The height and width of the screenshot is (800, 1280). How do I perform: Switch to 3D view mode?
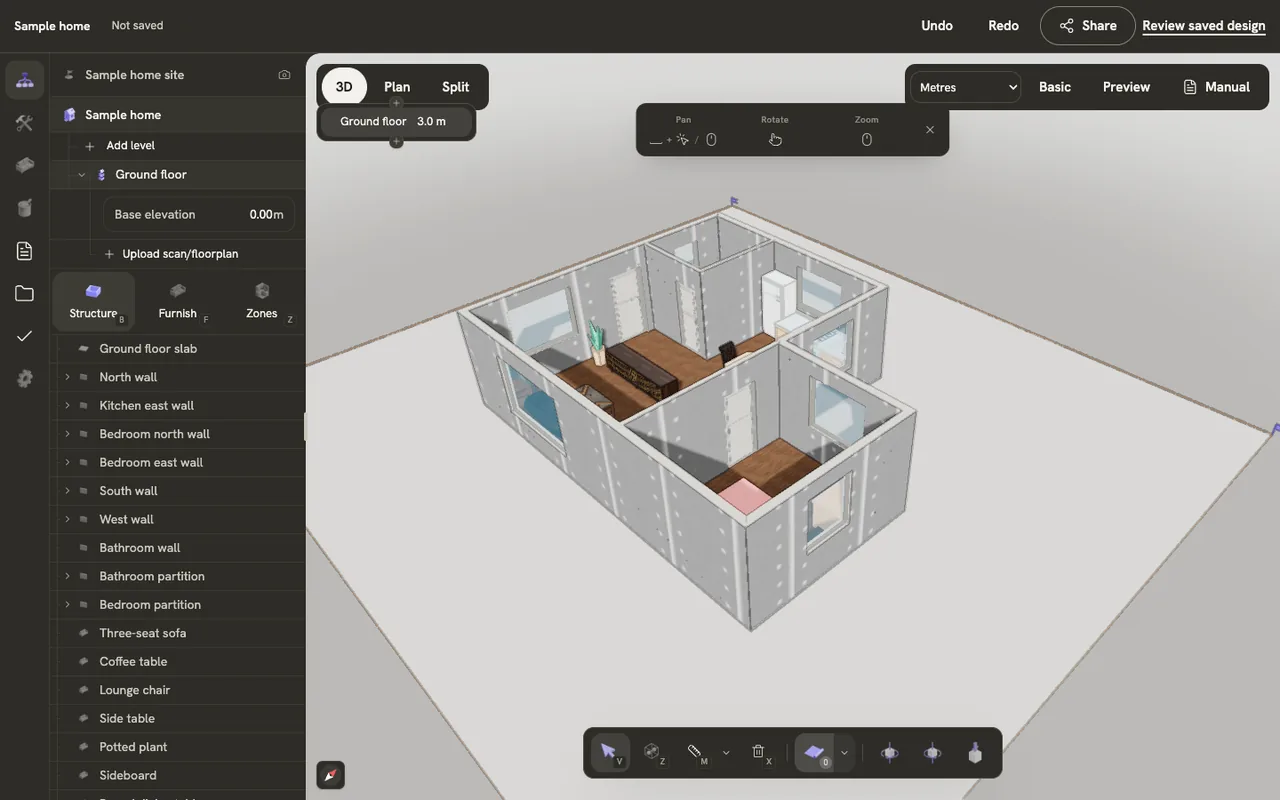[344, 87]
